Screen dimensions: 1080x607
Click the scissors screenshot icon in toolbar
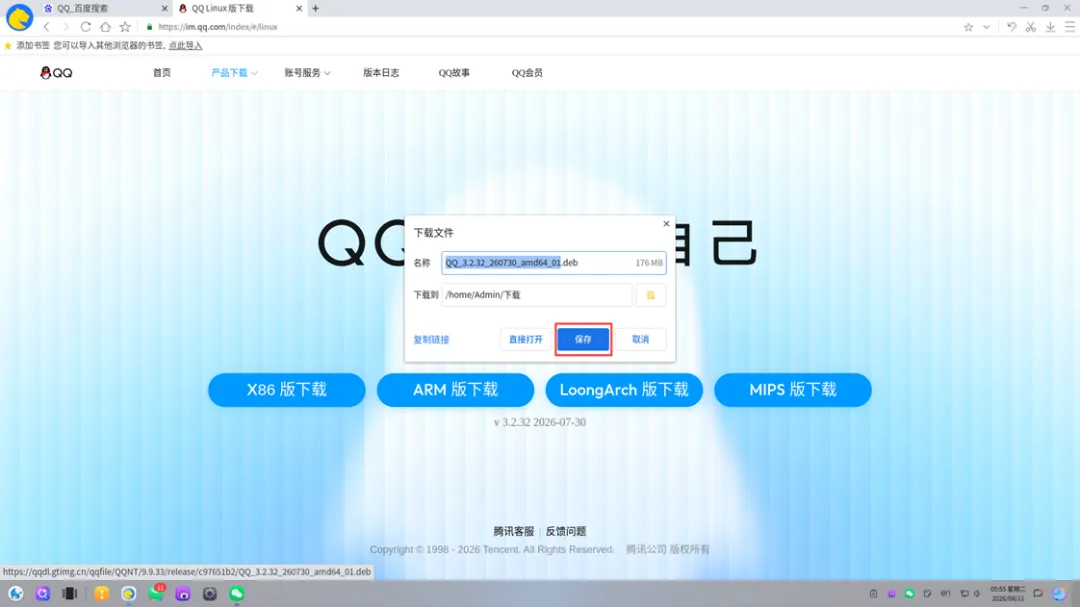1030,27
